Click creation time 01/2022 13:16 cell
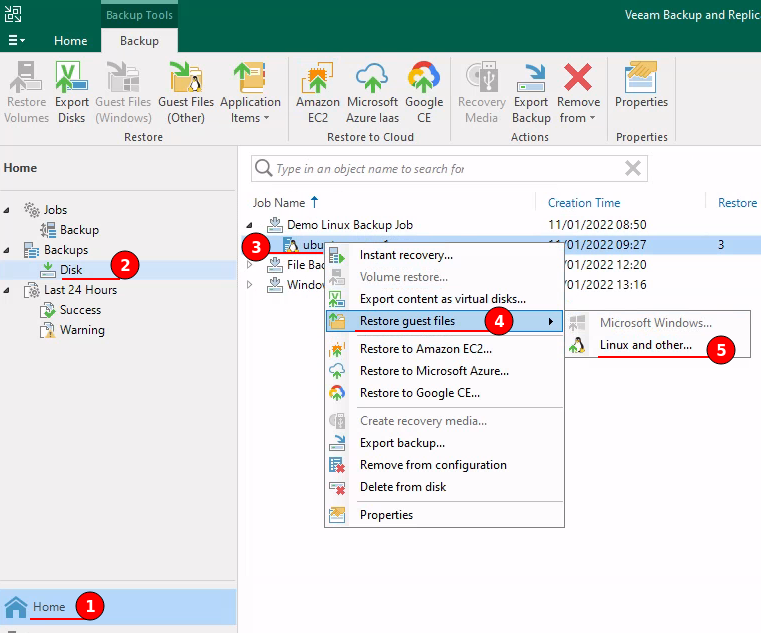This screenshot has height=633, width=761. pos(605,284)
